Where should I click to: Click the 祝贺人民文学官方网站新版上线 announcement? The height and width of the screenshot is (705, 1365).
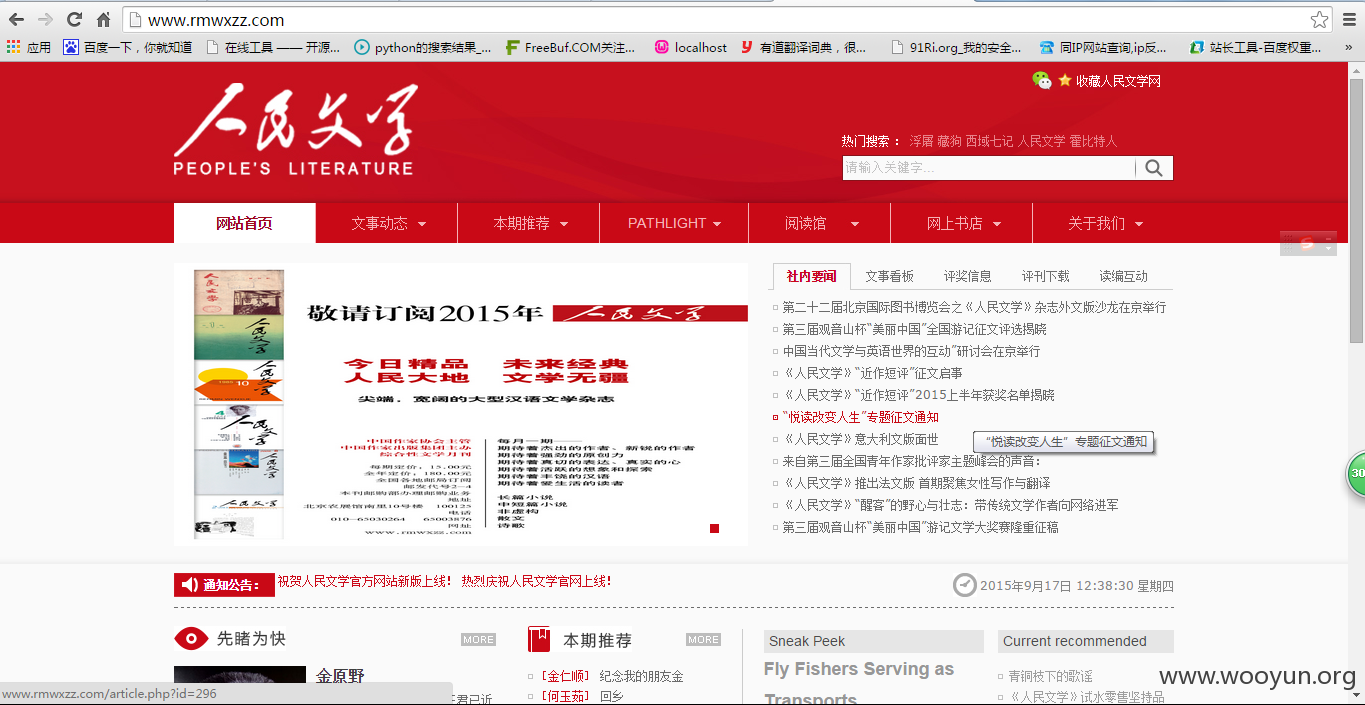tap(364, 581)
